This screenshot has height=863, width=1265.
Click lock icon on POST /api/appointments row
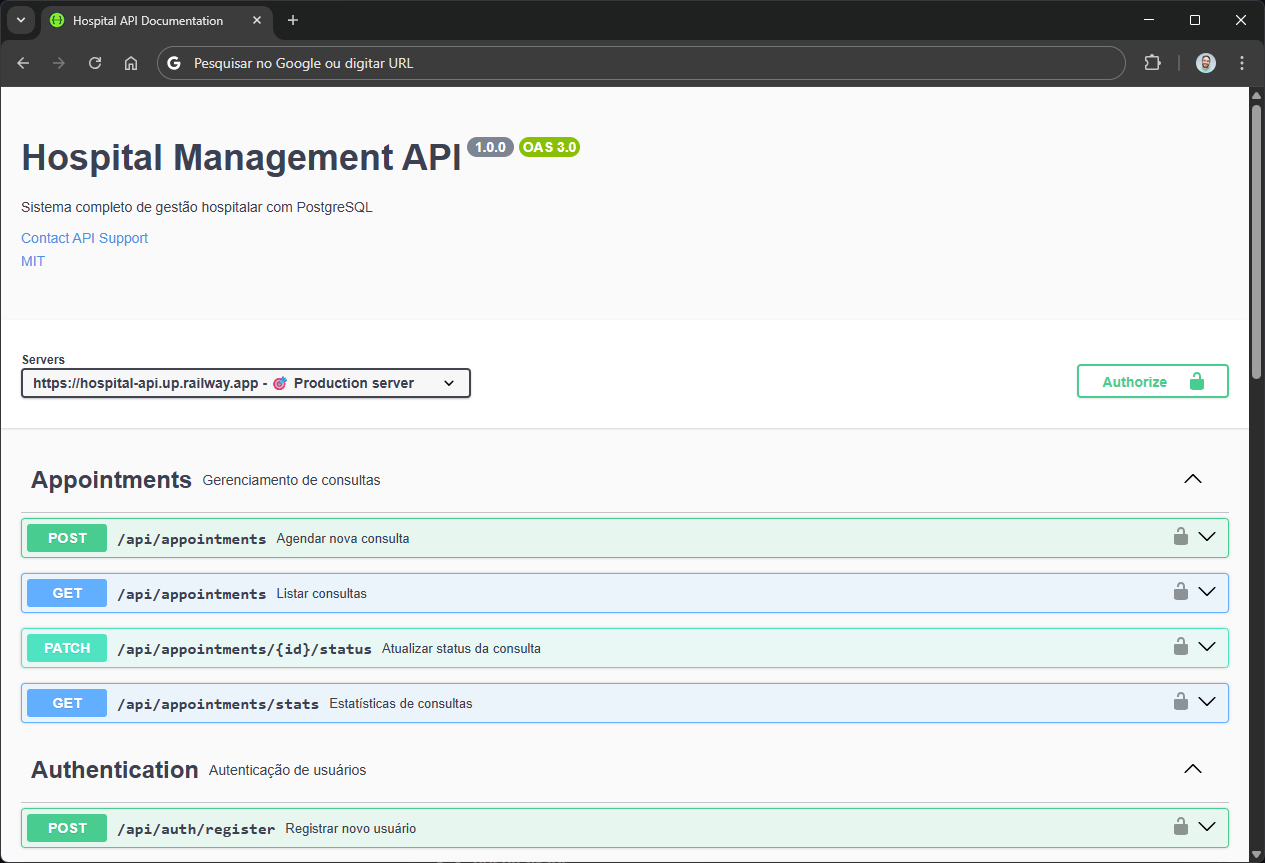[1180, 537]
